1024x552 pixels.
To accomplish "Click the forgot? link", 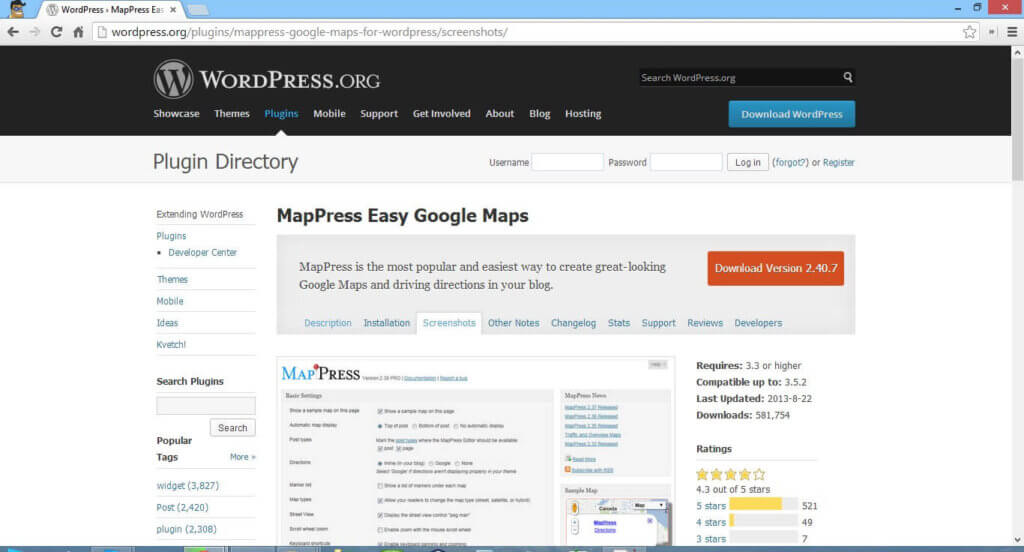I will tap(790, 163).
